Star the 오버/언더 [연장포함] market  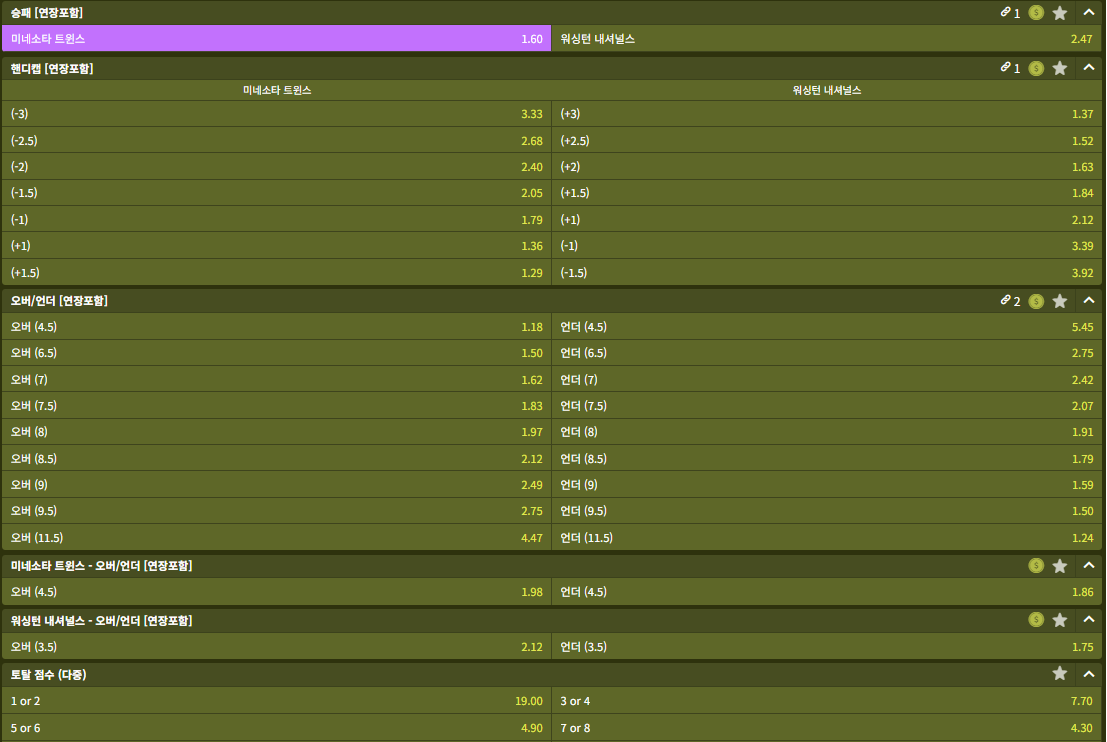(1059, 301)
